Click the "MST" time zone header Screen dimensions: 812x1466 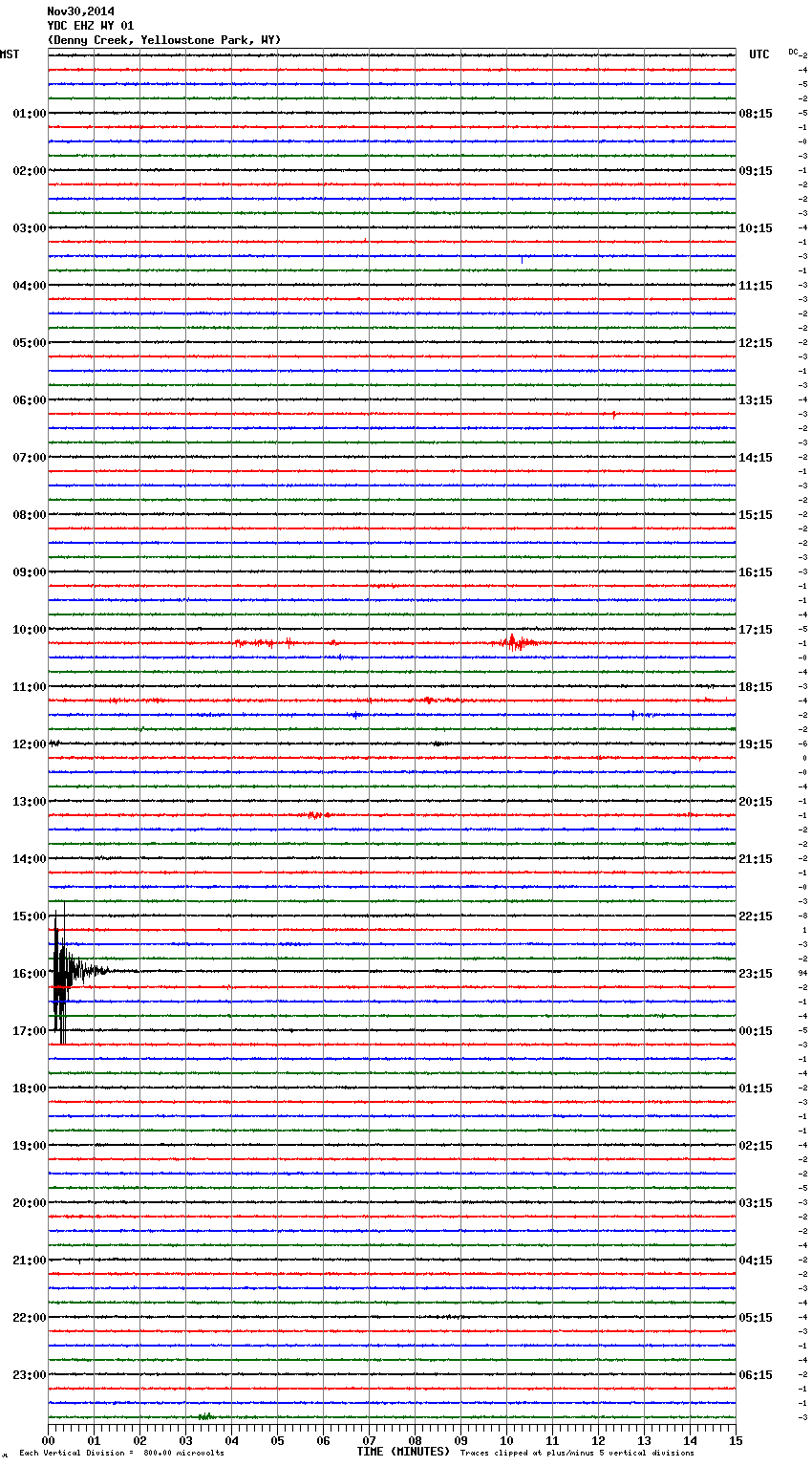(x=10, y=54)
